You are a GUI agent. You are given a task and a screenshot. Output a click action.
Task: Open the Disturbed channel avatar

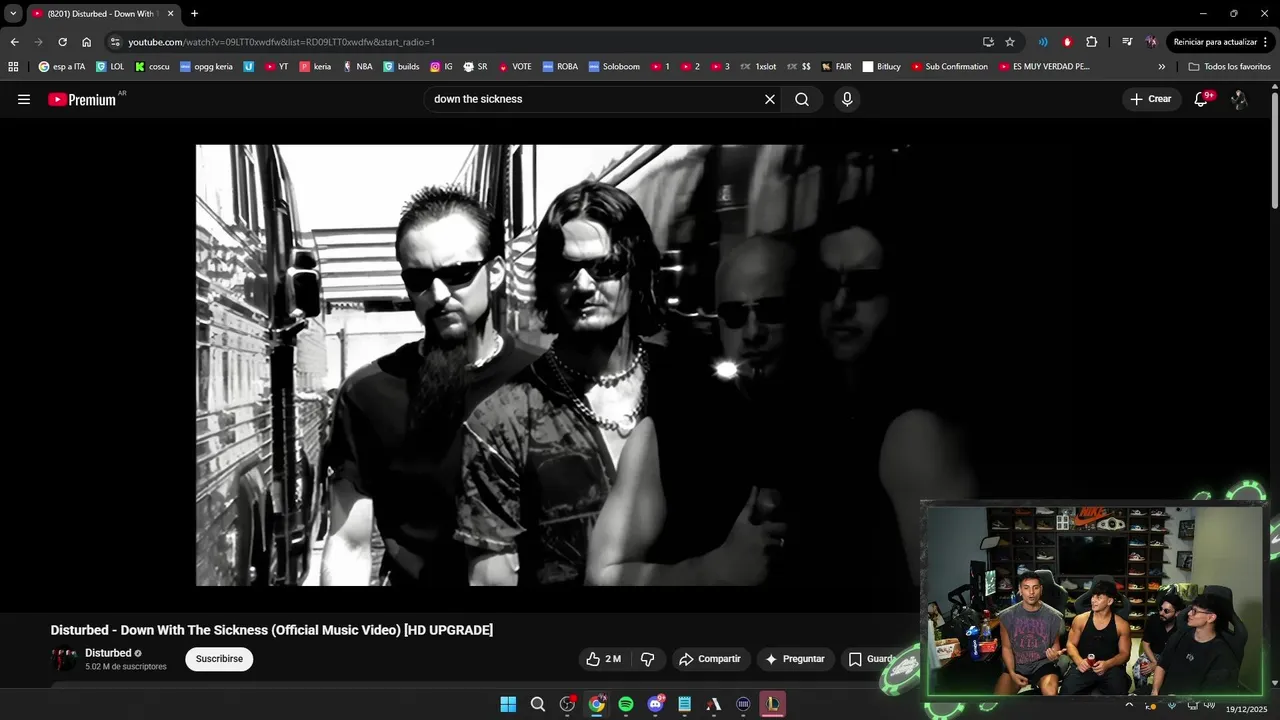coord(64,659)
